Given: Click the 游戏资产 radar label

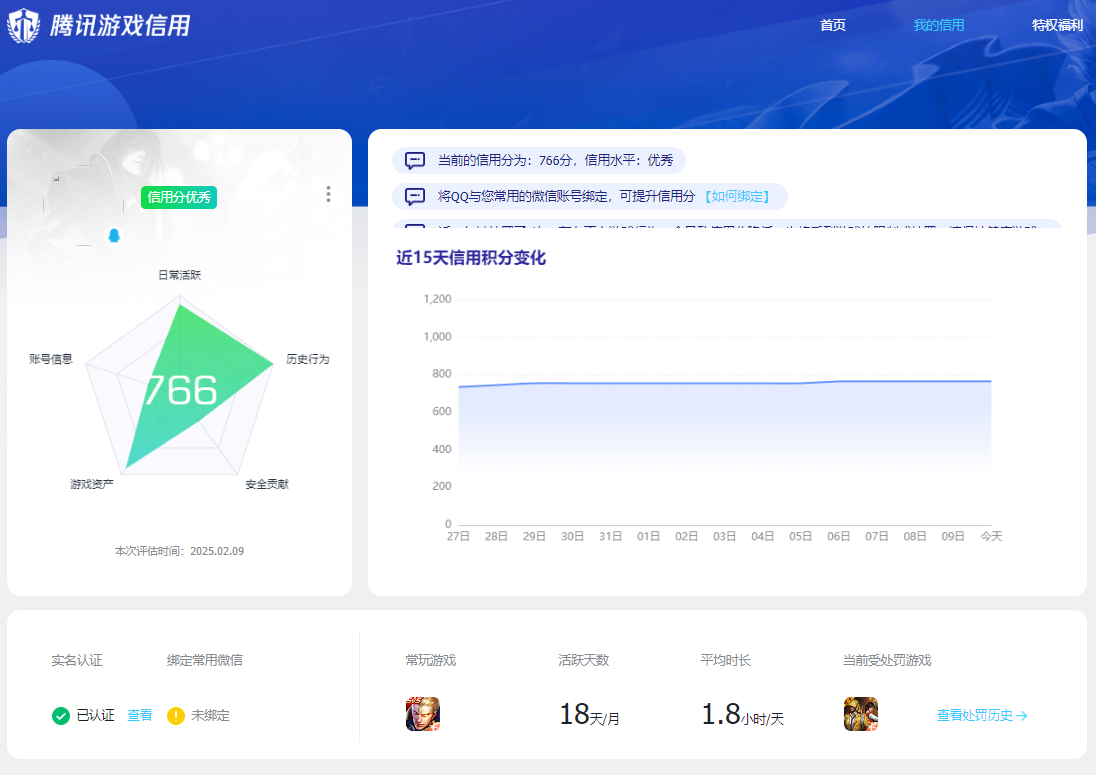Looking at the screenshot, I should (x=92, y=484).
